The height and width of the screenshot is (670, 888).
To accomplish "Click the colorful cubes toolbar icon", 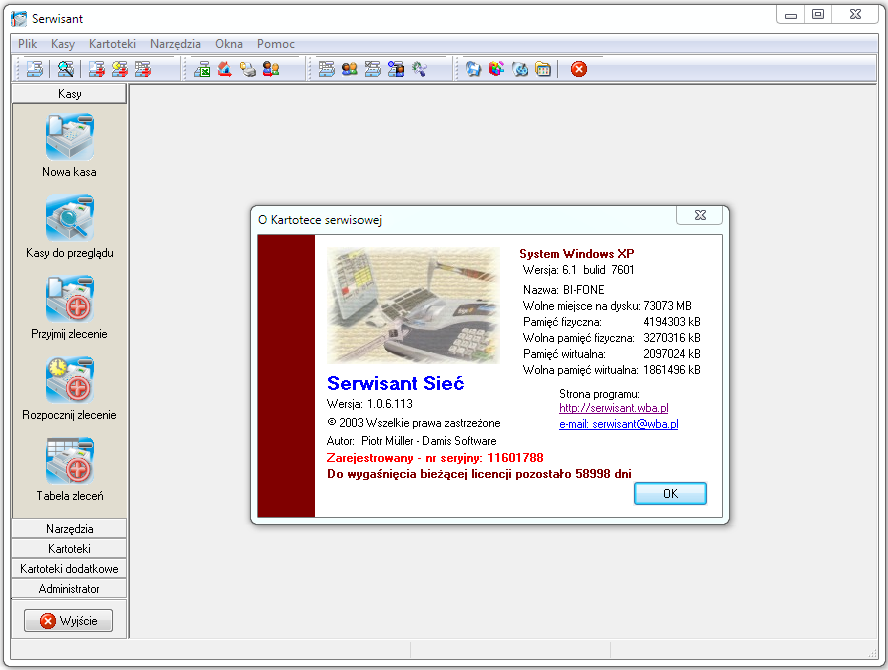I will (x=497, y=69).
